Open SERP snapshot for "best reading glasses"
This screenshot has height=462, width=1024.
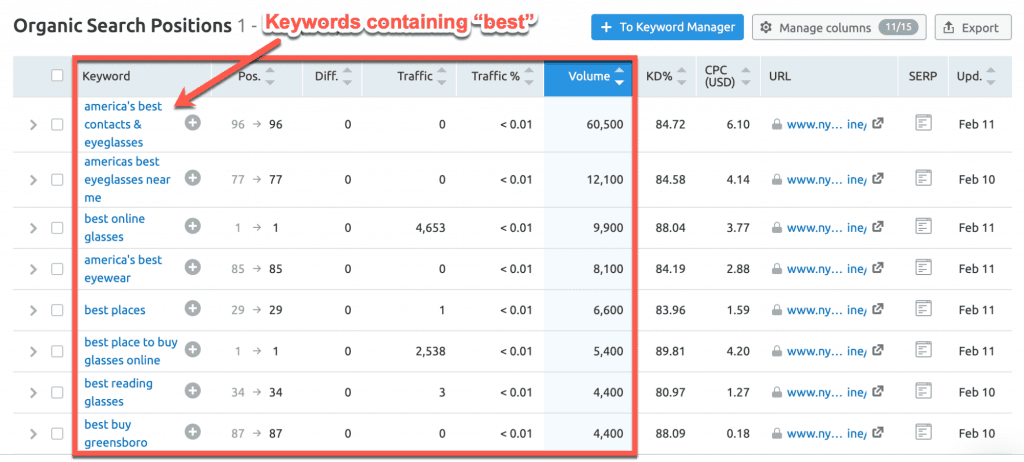[x=923, y=391]
